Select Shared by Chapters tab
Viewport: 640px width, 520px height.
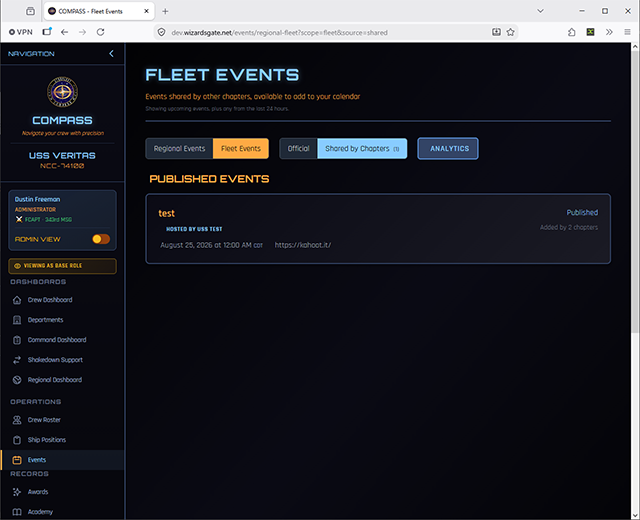[x=362, y=149]
